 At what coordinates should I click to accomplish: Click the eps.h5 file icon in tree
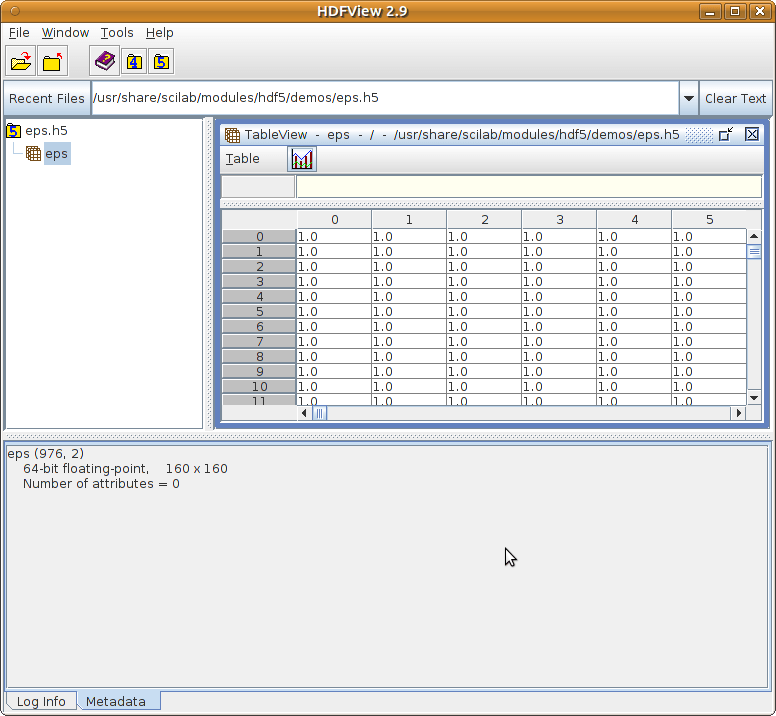tap(13, 131)
